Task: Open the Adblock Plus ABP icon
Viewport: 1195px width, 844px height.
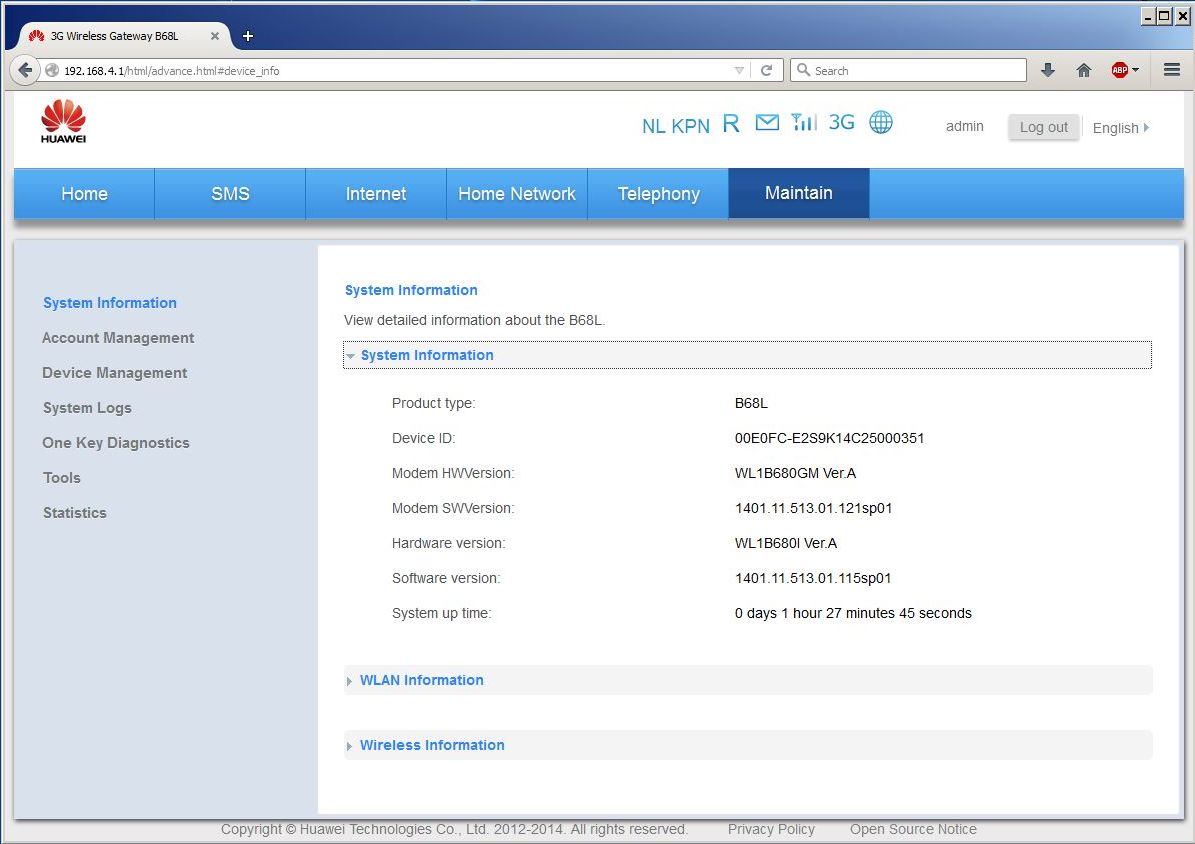Action: click(x=1120, y=70)
